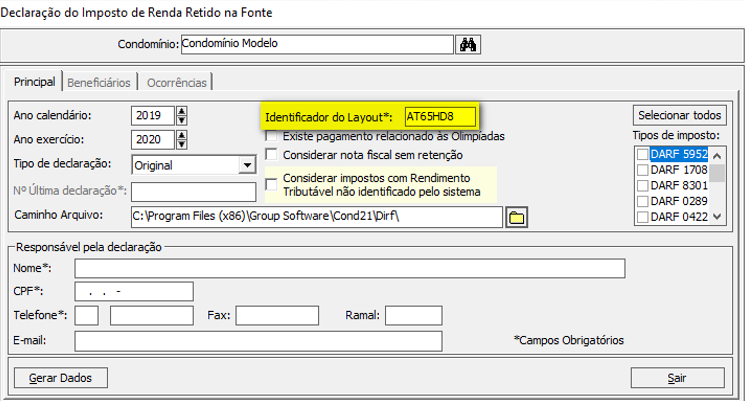
Task: Click the CPF input field
Action: pyautogui.click(x=134, y=291)
